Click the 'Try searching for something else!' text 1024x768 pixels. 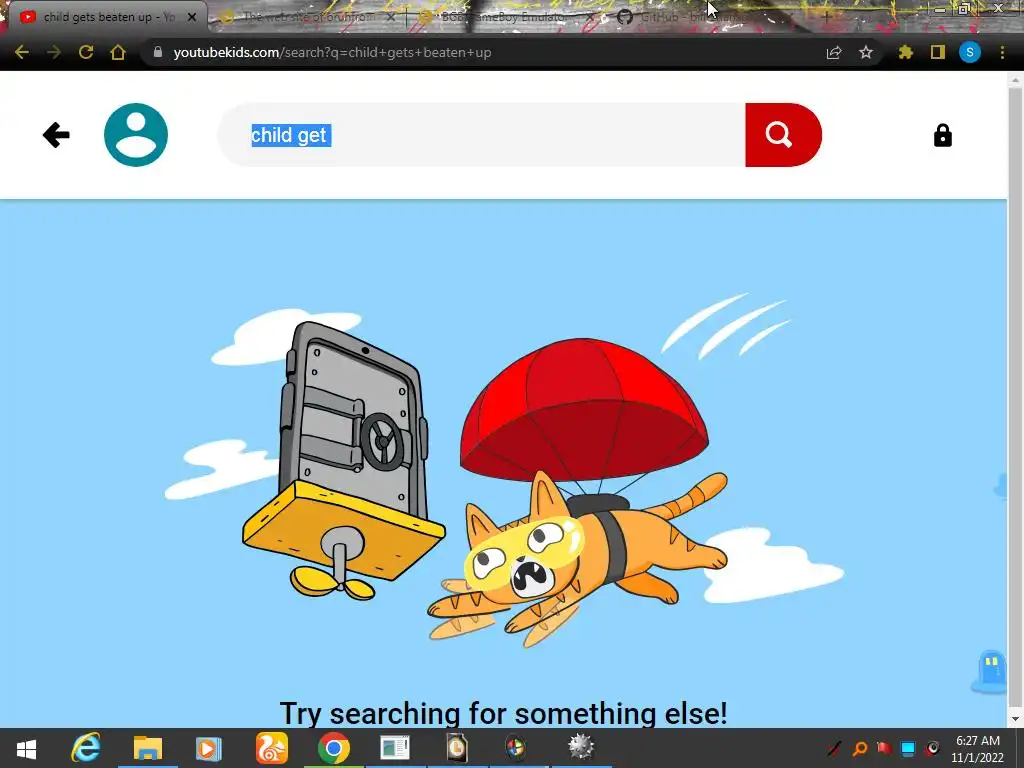pos(503,712)
